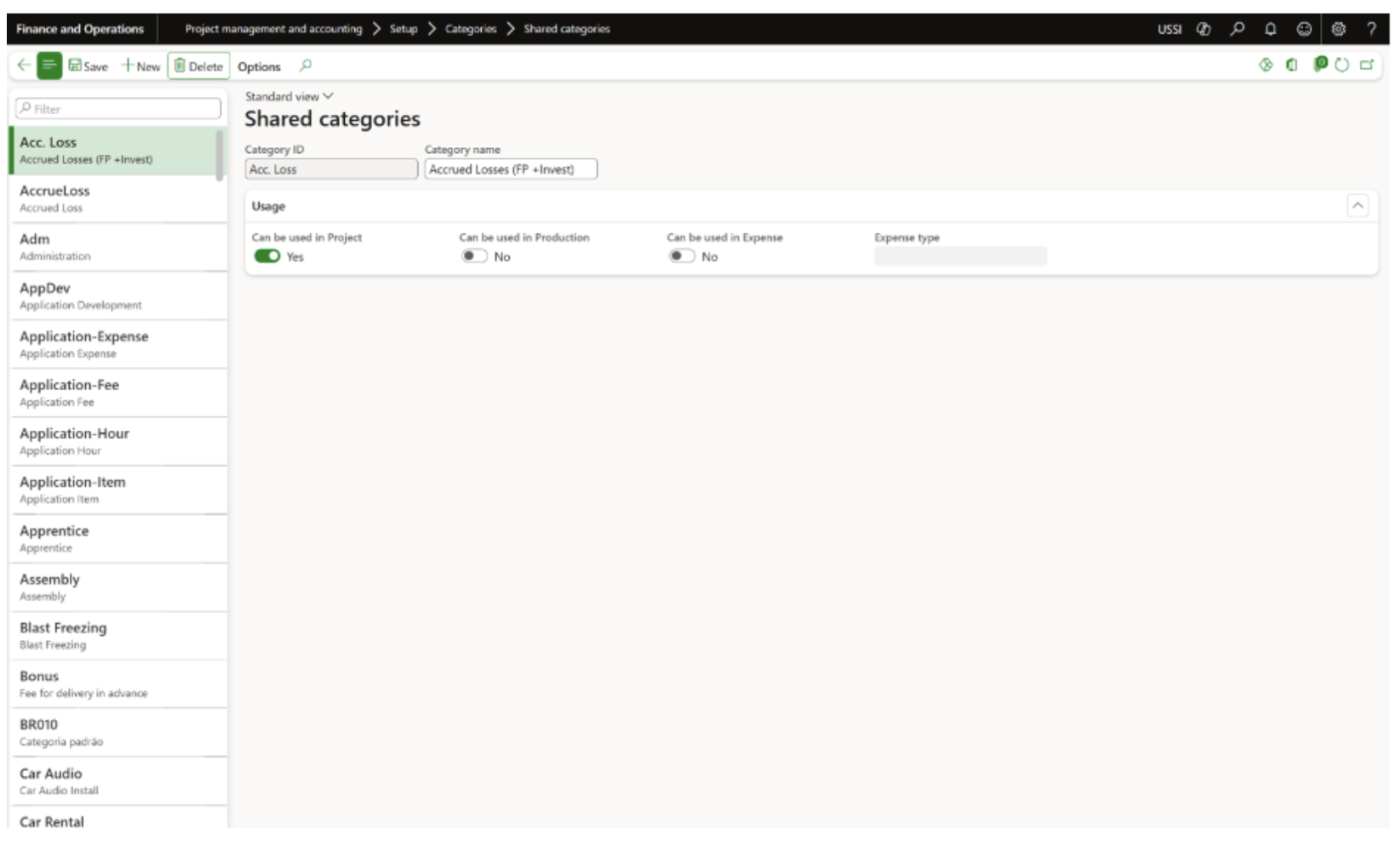Click the feedback smiley face icon
Image resolution: width=1400 pixels, height=850 pixels.
pos(1304,29)
